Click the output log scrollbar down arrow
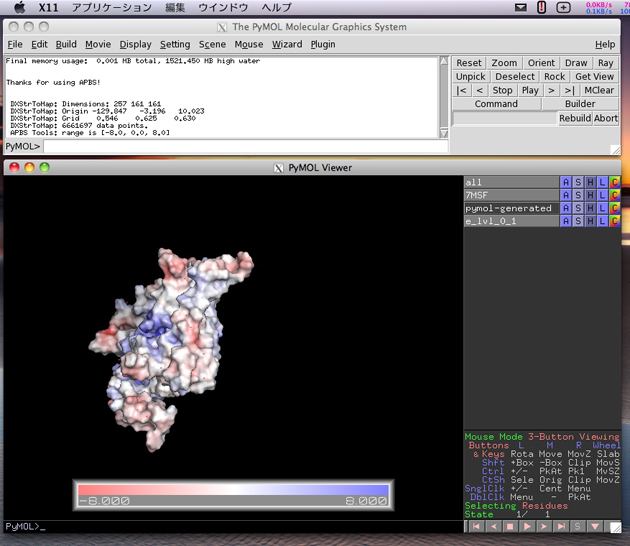Screen dimensions: 630x546 [x=444, y=133]
